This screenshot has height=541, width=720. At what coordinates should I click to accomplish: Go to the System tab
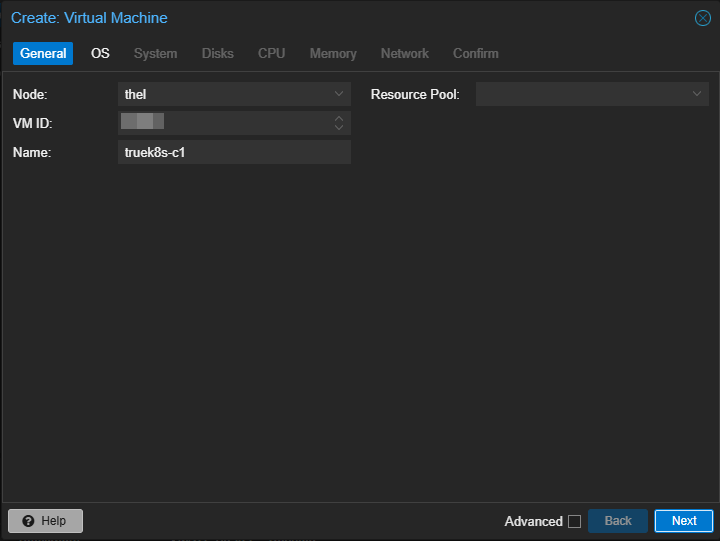click(155, 54)
